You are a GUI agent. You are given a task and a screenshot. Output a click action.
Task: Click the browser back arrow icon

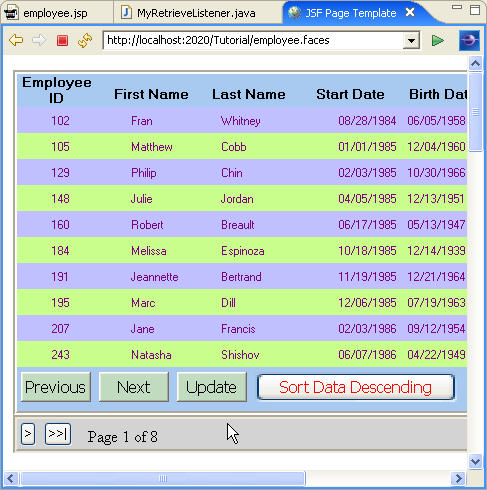[x=16, y=40]
